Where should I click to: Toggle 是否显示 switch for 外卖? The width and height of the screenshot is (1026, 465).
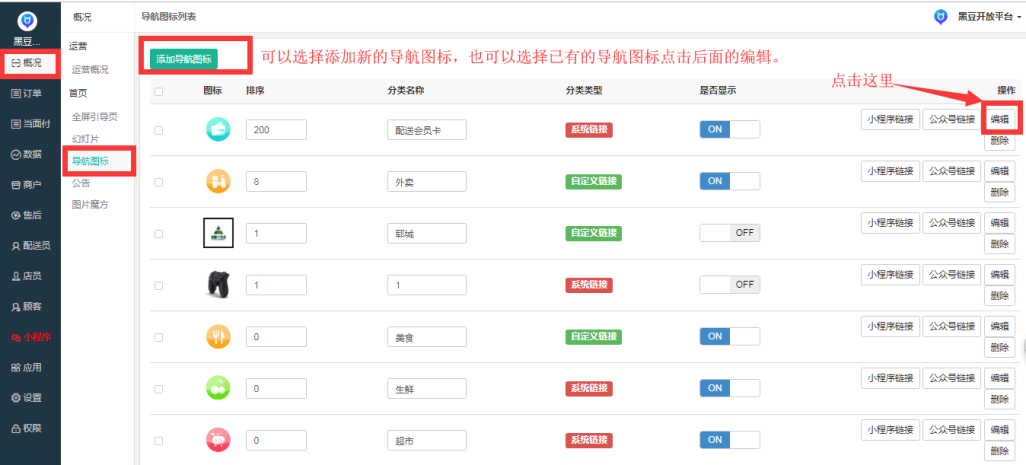[730, 181]
